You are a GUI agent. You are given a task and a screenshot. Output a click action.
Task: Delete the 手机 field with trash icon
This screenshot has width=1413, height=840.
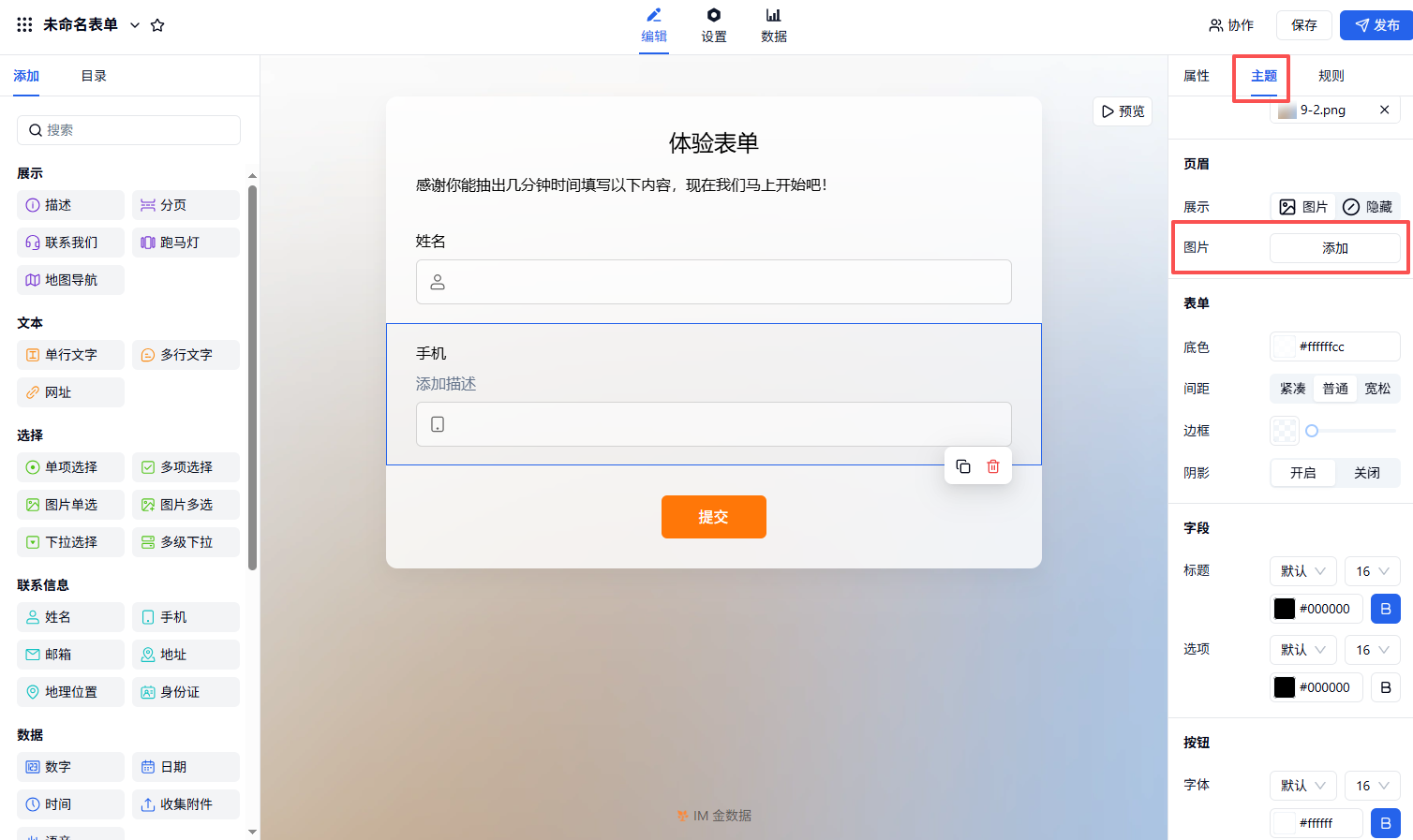coord(993,466)
